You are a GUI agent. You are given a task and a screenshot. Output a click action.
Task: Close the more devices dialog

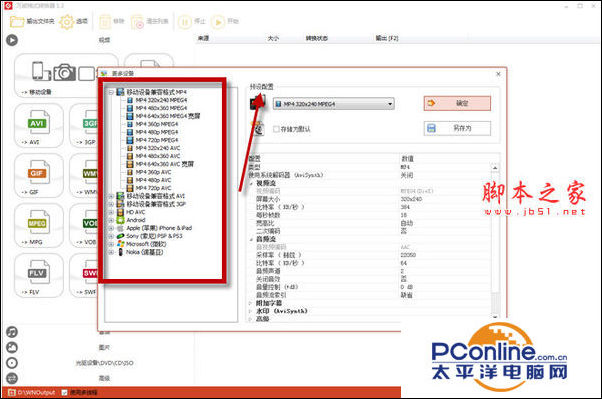pos(498,74)
